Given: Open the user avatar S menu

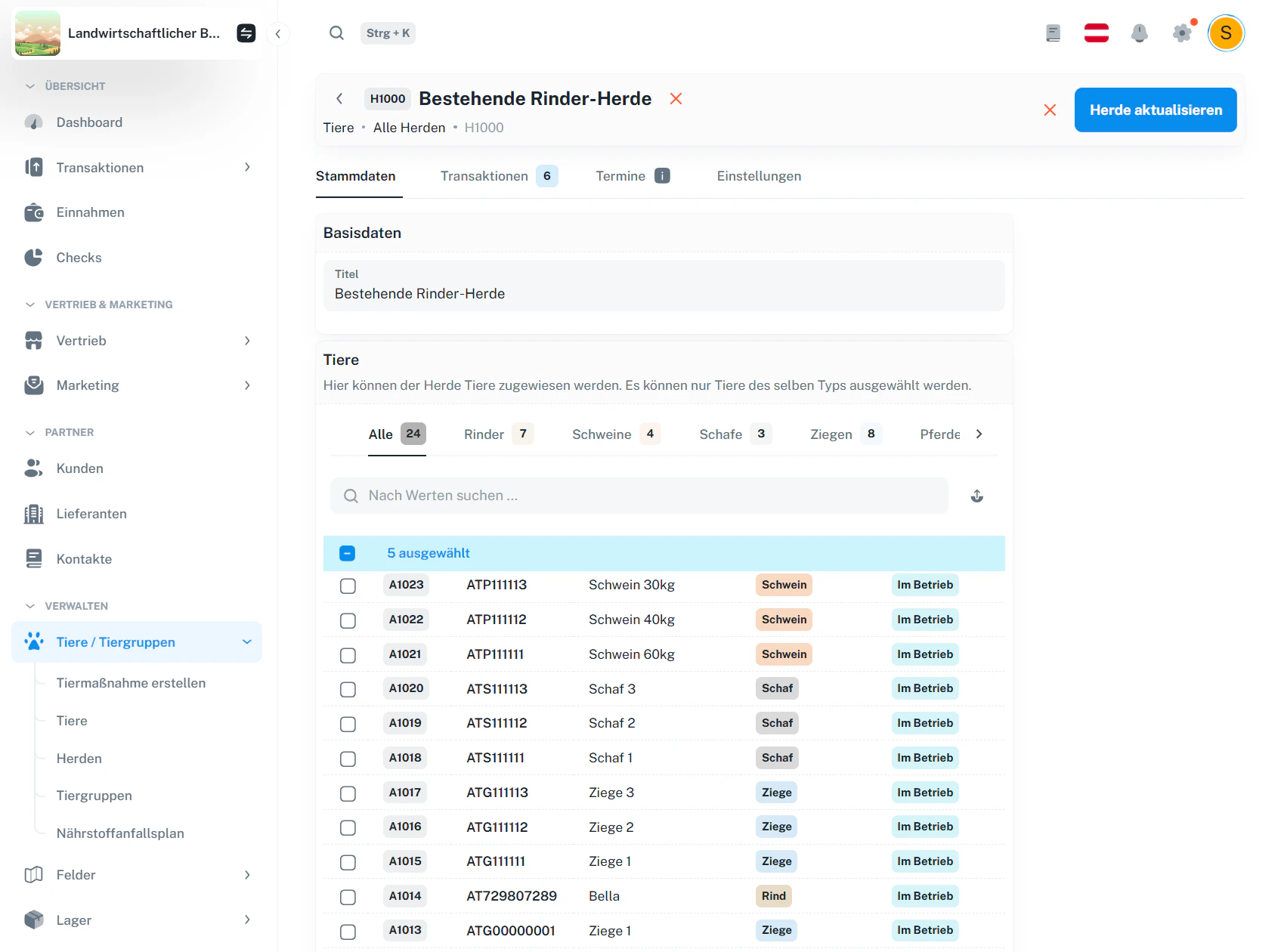Looking at the screenshot, I should click(1226, 33).
